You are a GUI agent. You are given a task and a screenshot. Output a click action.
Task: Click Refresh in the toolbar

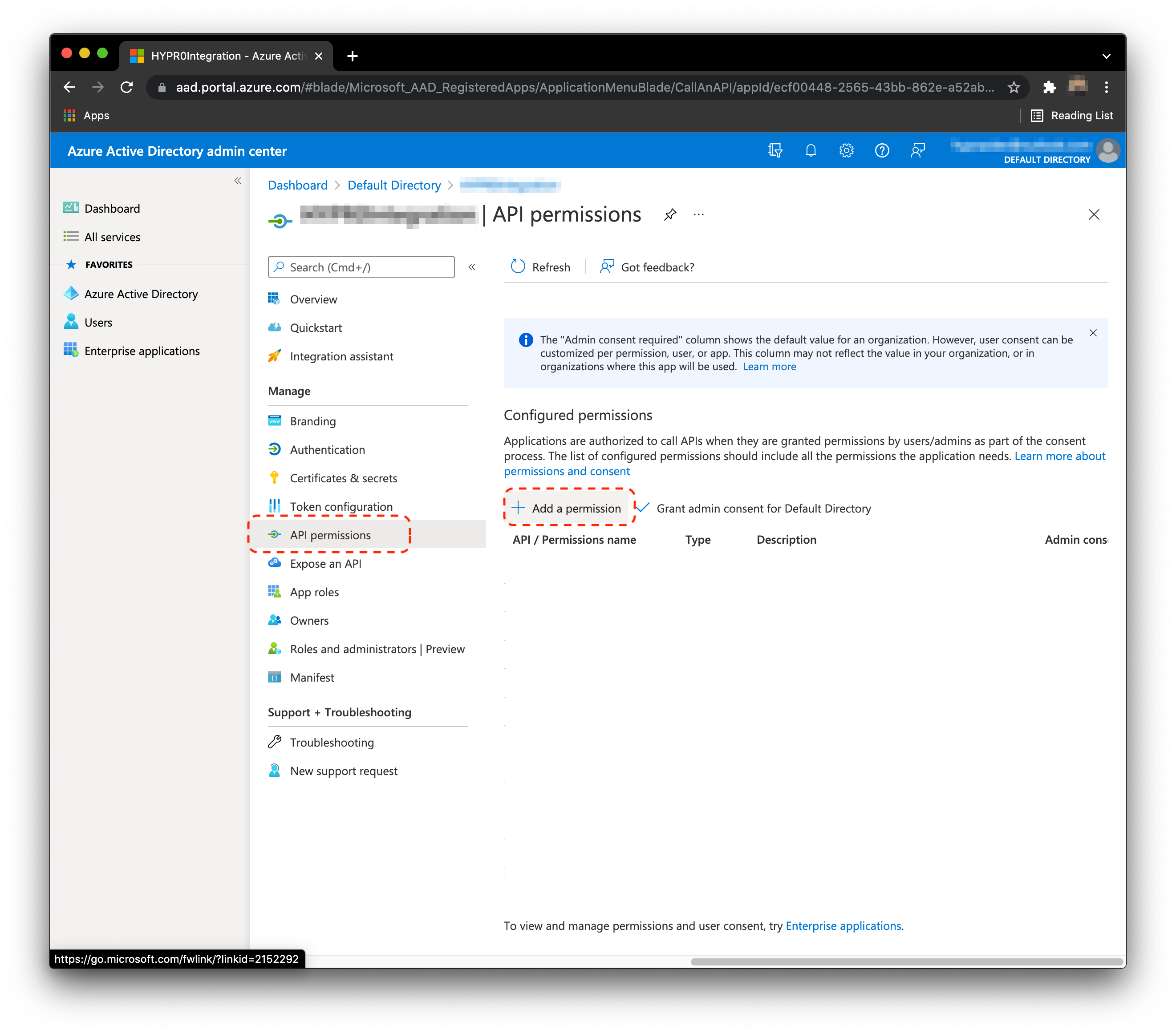(x=541, y=267)
